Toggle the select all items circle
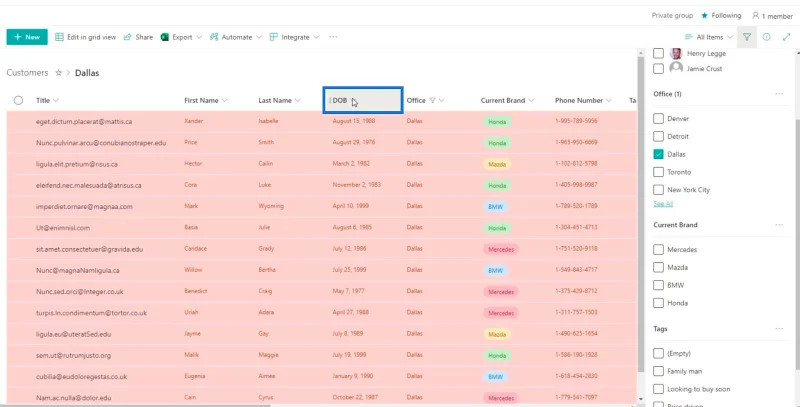Image resolution: width=800 pixels, height=407 pixels. 18,100
